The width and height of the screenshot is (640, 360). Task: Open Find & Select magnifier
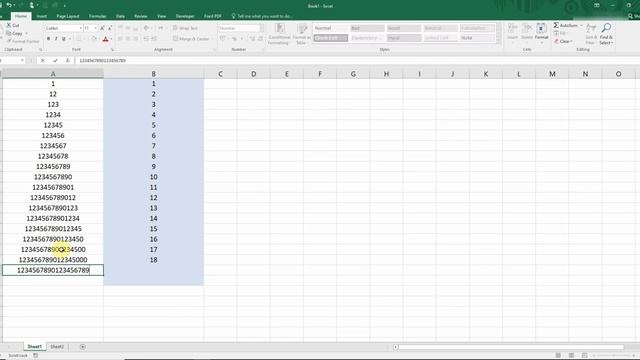click(606, 34)
